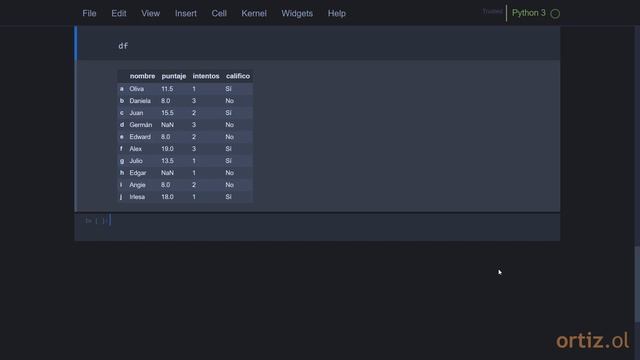Click the row index label j
640x360 pixels.
(121, 197)
